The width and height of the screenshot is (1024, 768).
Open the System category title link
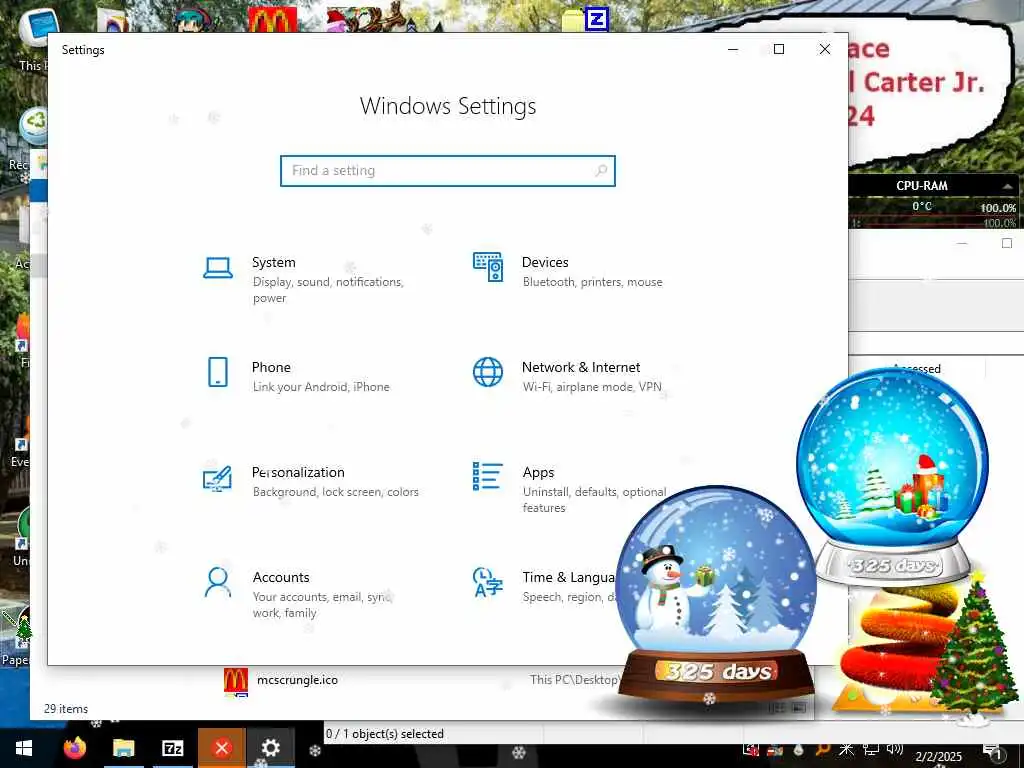click(274, 262)
